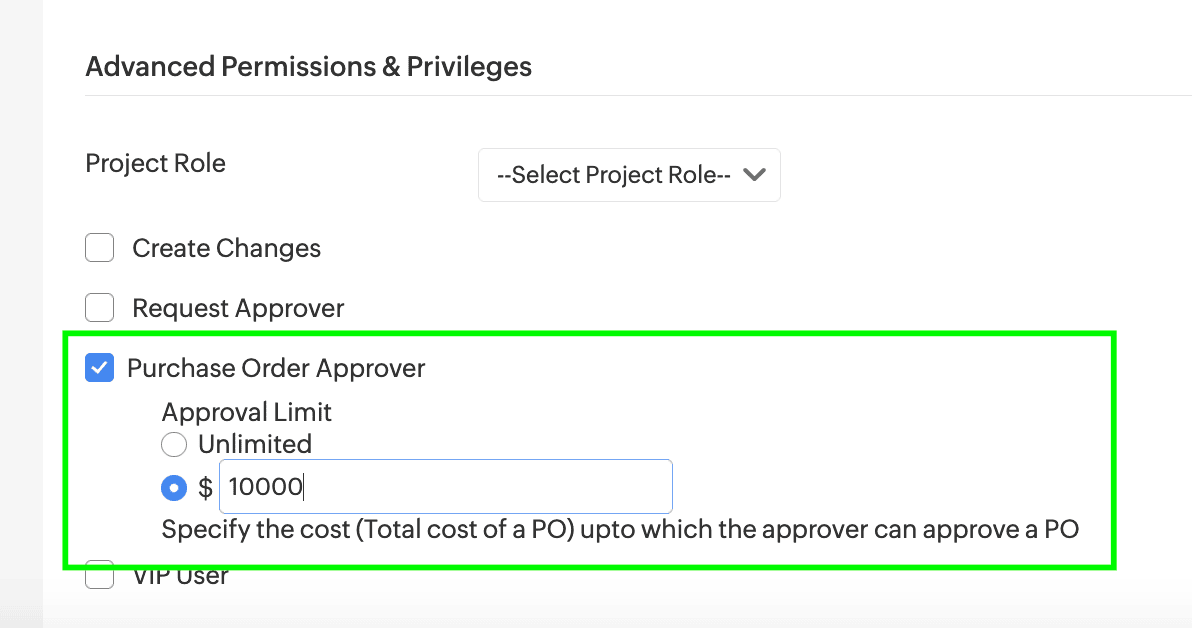The height and width of the screenshot is (628, 1192).
Task: Click the "--Select Project Role--" placeholder text
Action: tap(614, 175)
